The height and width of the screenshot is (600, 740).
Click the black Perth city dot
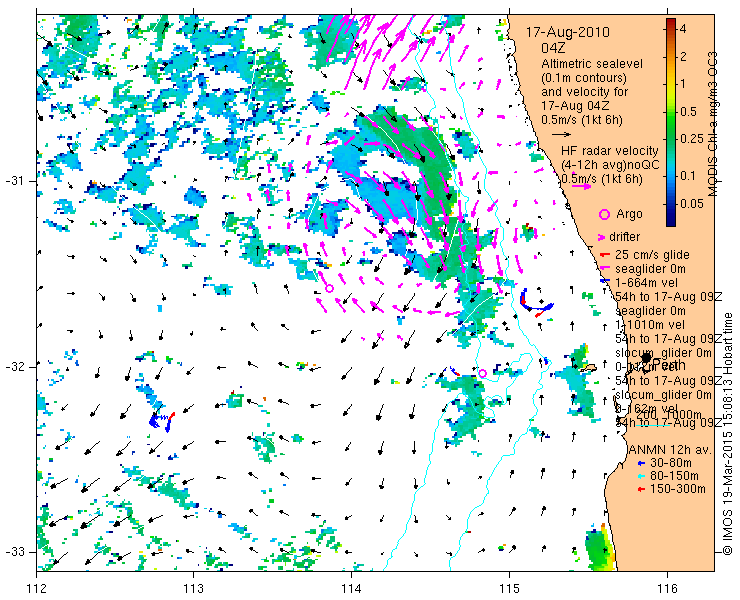[x=646, y=358]
